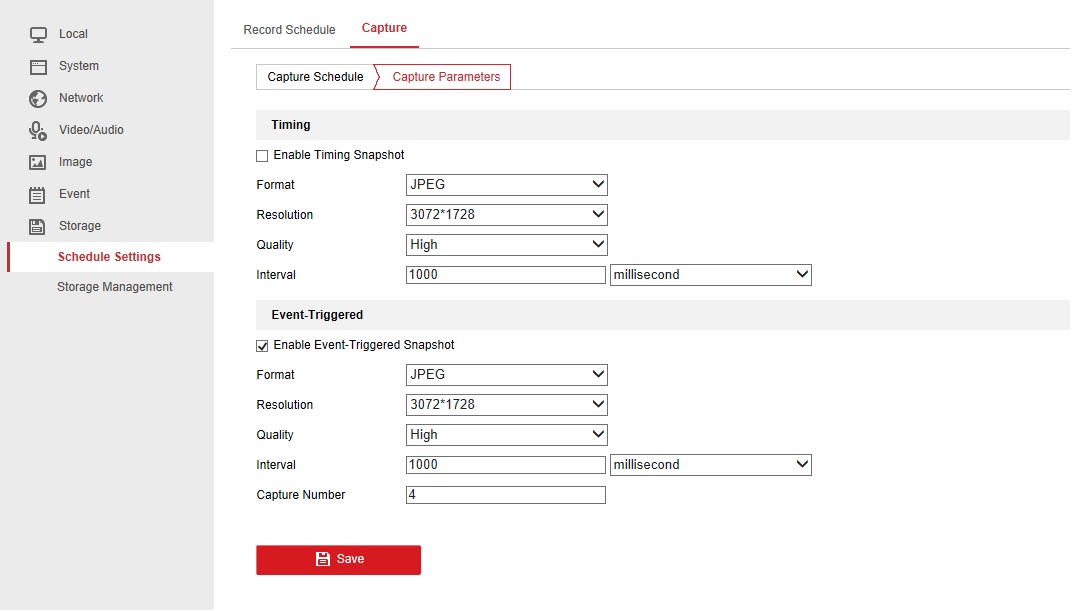Go to Storage Management page

114,287
